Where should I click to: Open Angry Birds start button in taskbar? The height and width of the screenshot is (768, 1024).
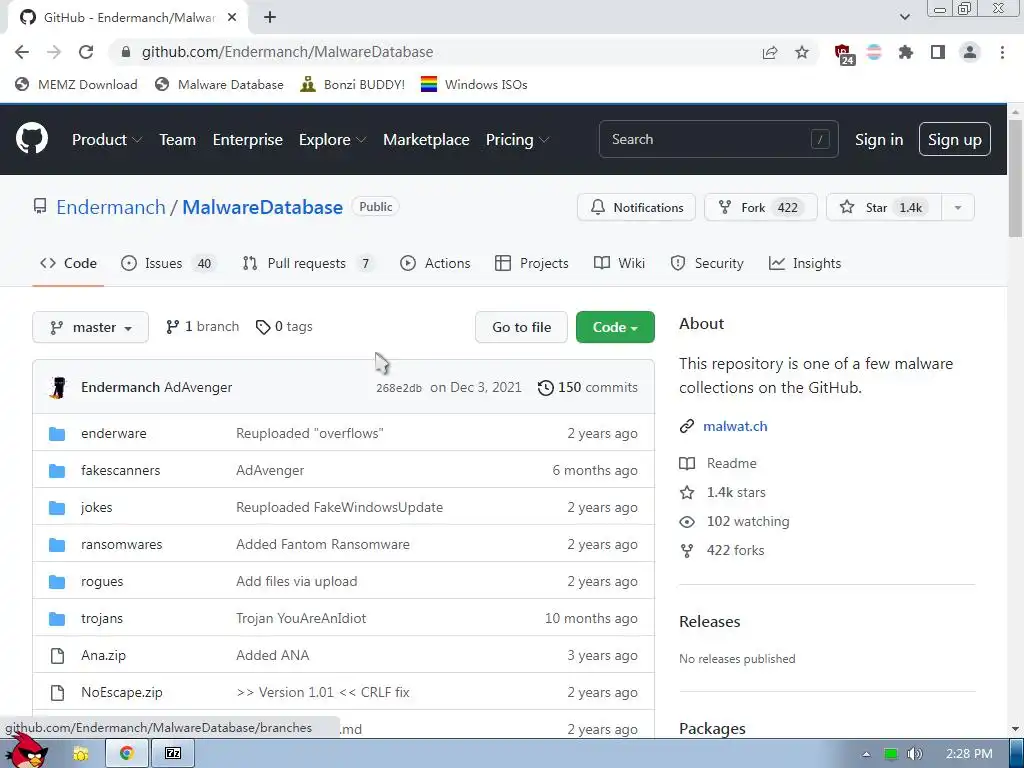[26, 751]
